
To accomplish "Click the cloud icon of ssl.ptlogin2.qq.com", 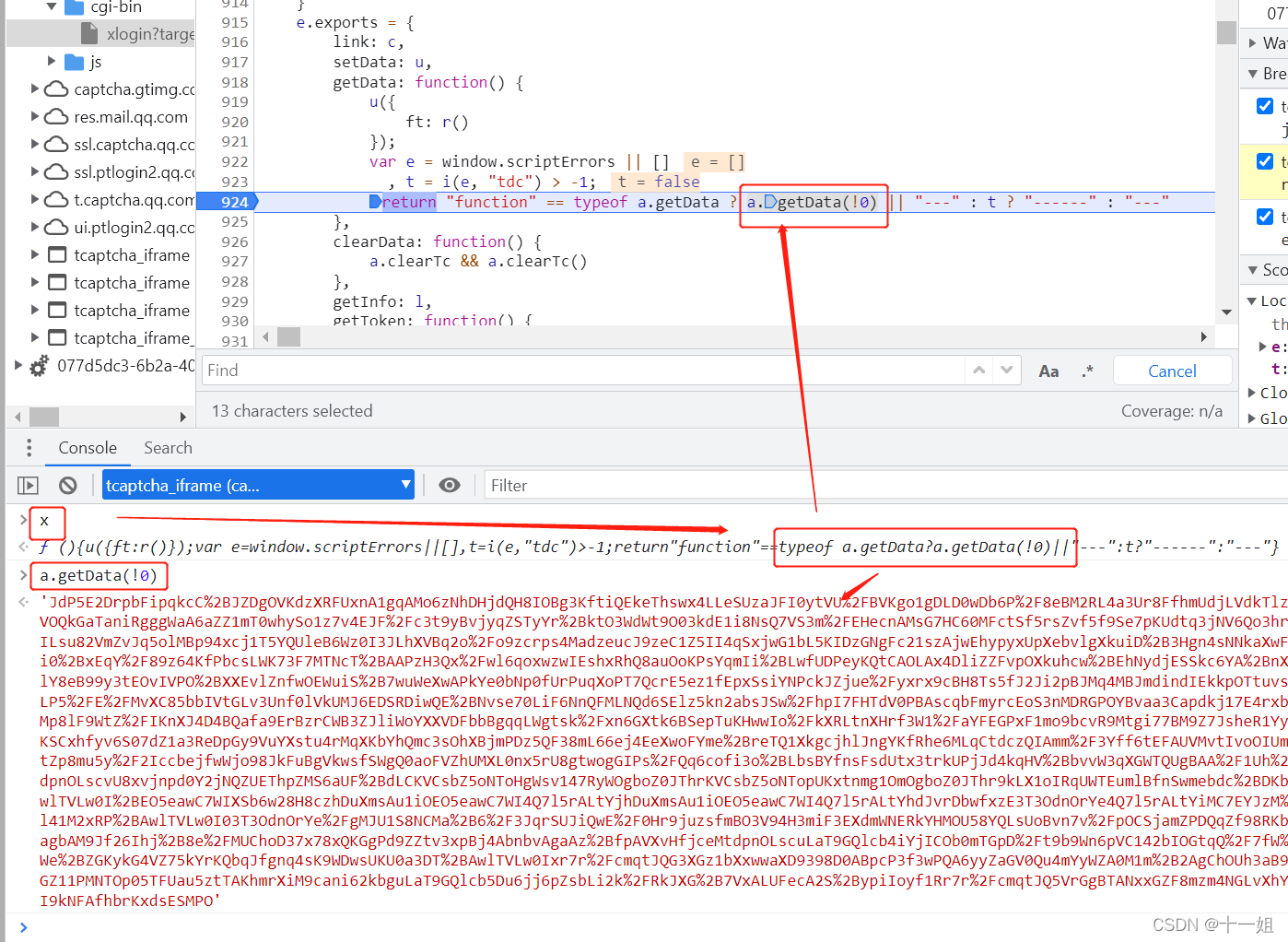I will click(57, 172).
